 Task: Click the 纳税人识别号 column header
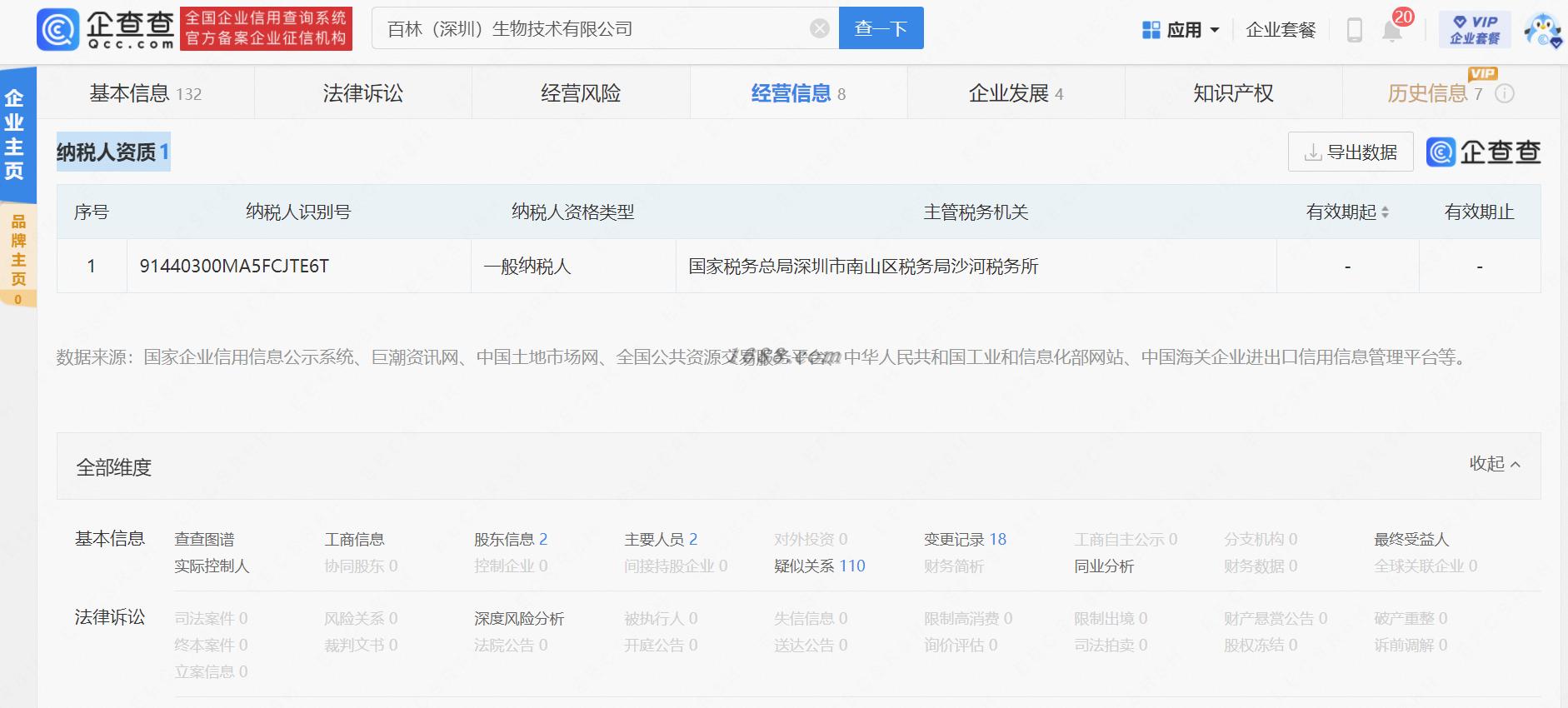click(298, 212)
